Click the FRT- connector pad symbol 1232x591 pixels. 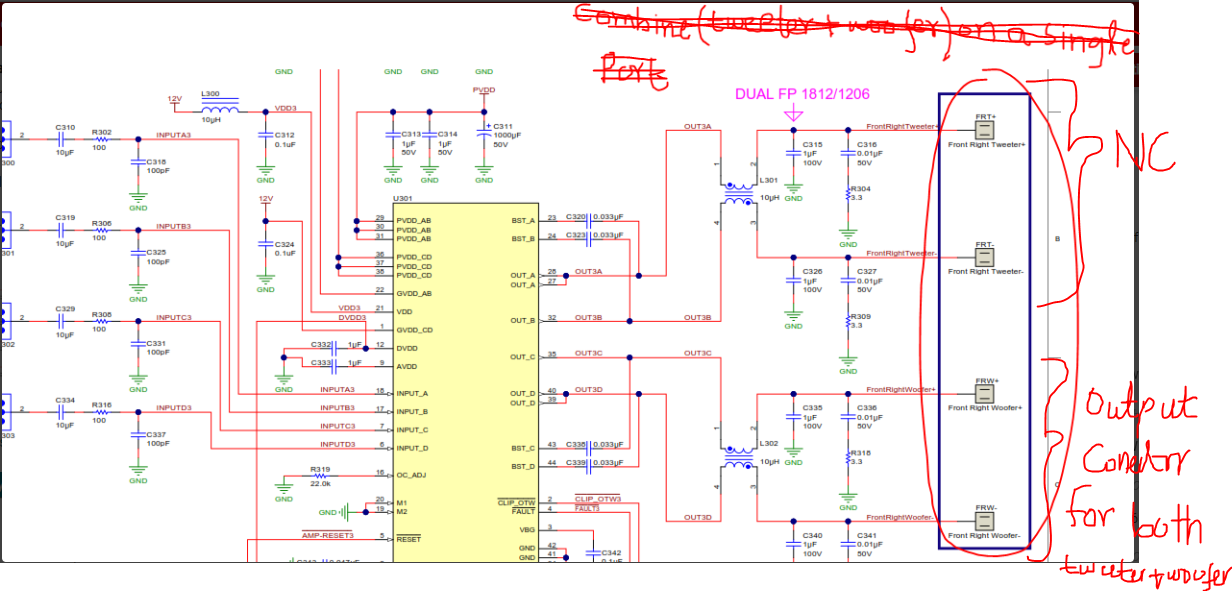pos(984,257)
